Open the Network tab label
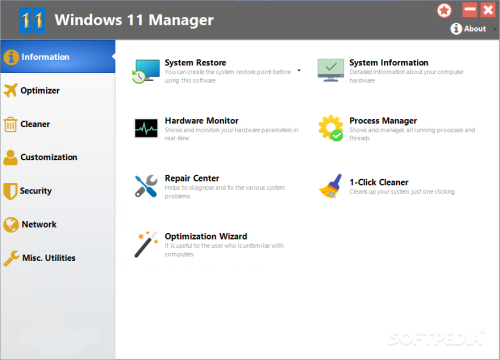This screenshot has height=360, width=500. coord(39,224)
